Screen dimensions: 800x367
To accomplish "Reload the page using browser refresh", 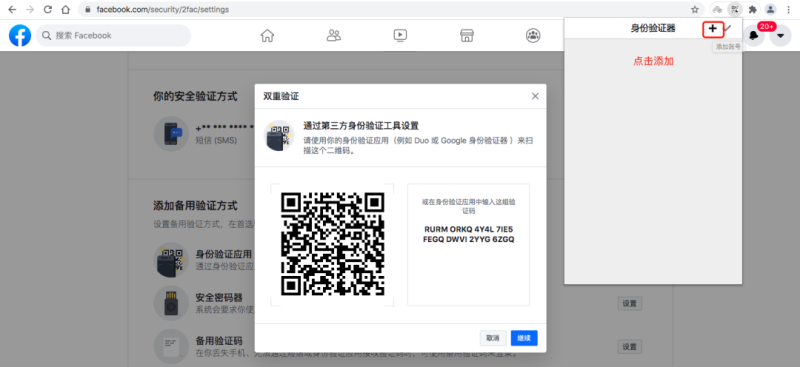I will tap(47, 9).
